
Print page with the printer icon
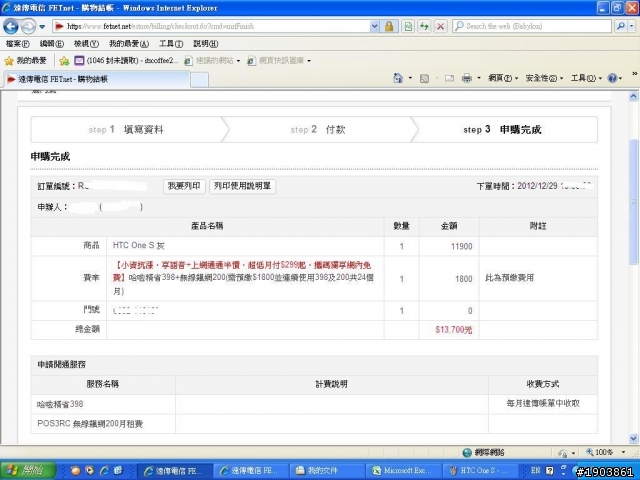click(467, 78)
